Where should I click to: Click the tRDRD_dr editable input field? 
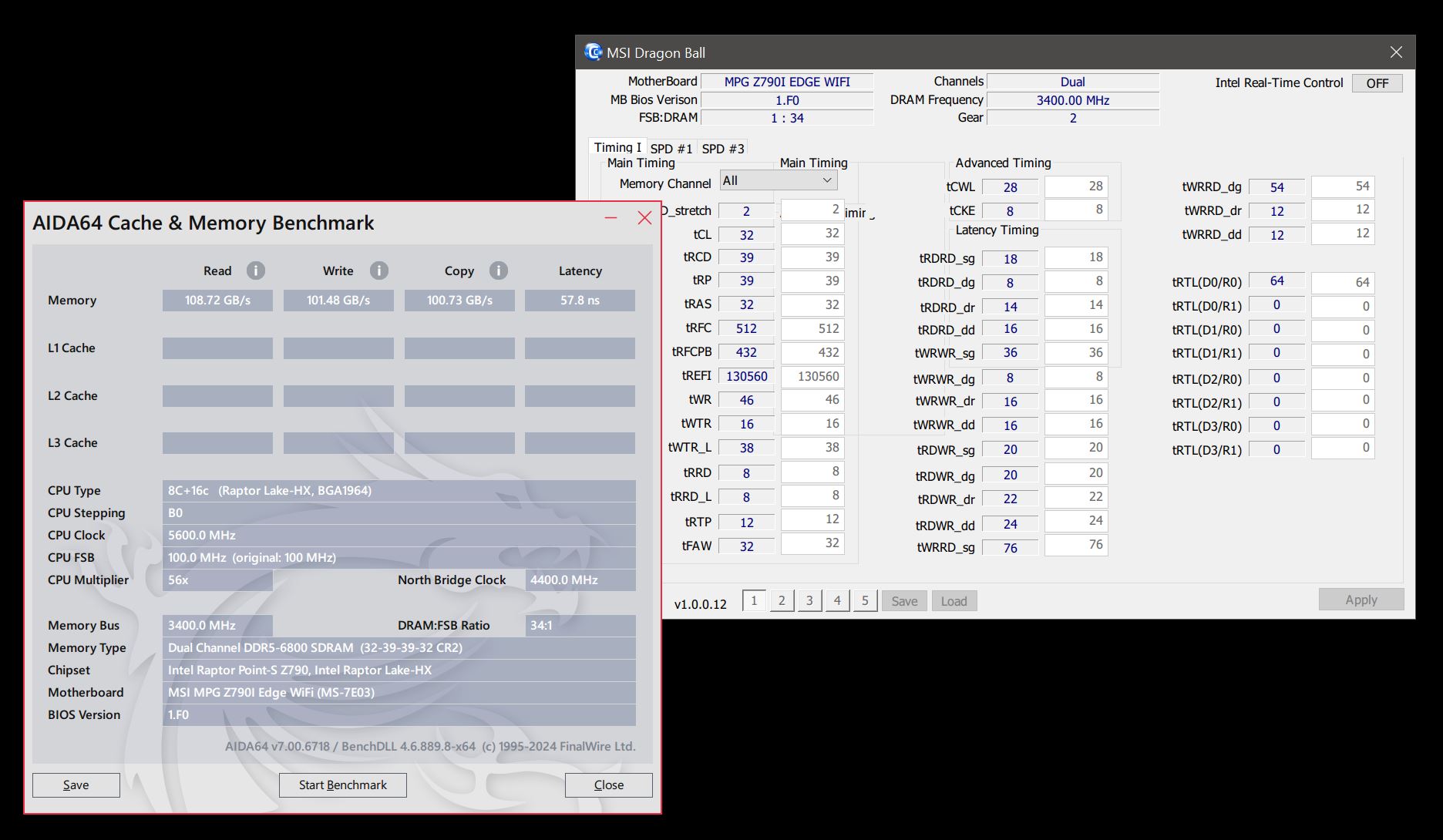[1076, 305]
